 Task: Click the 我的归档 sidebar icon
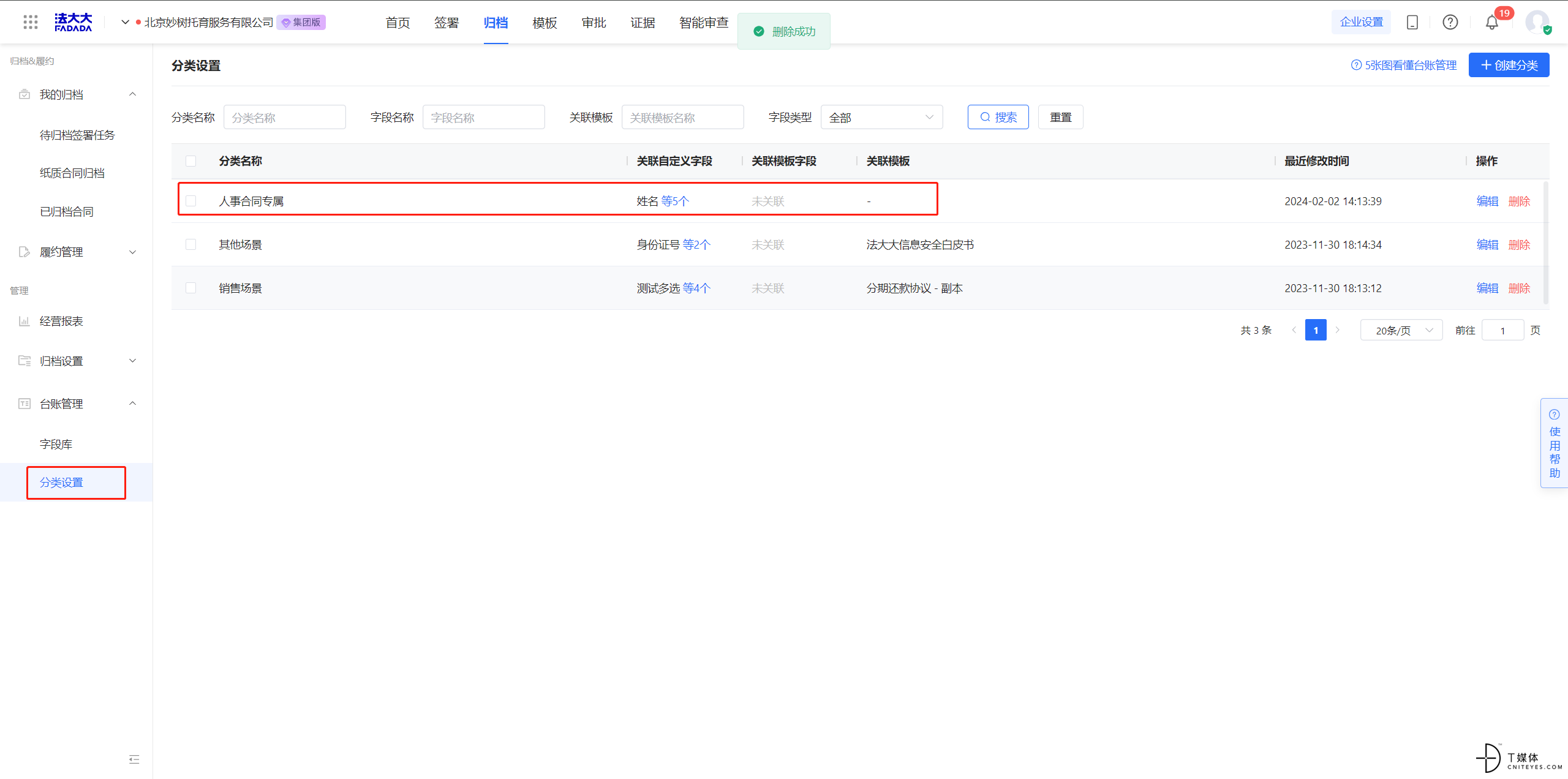24,94
